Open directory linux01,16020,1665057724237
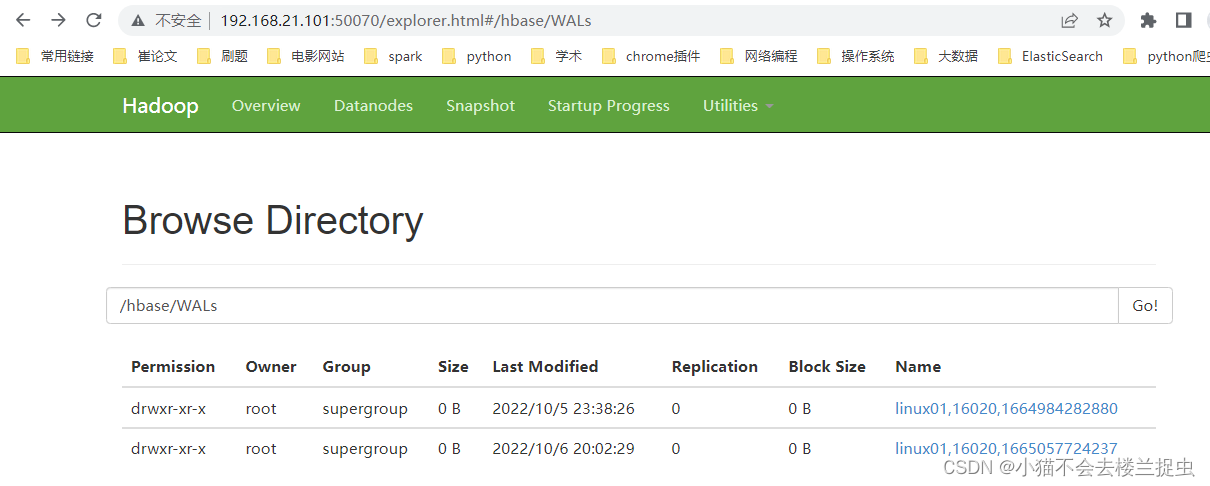 [1006, 449]
